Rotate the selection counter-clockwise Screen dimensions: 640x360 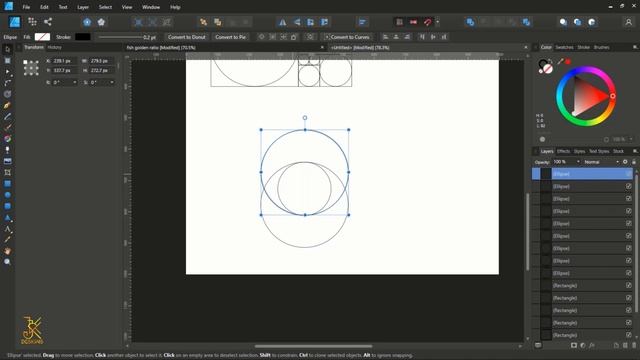click(311, 22)
